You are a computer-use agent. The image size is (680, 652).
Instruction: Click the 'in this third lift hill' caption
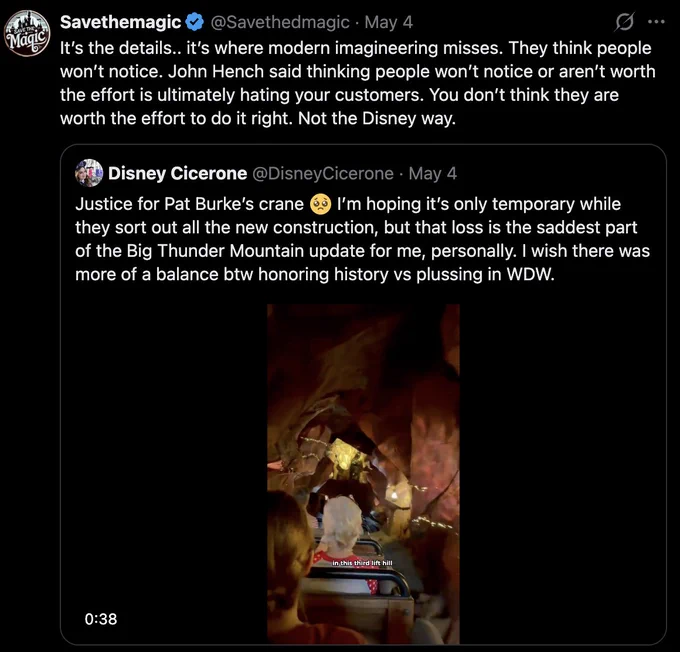point(362,563)
